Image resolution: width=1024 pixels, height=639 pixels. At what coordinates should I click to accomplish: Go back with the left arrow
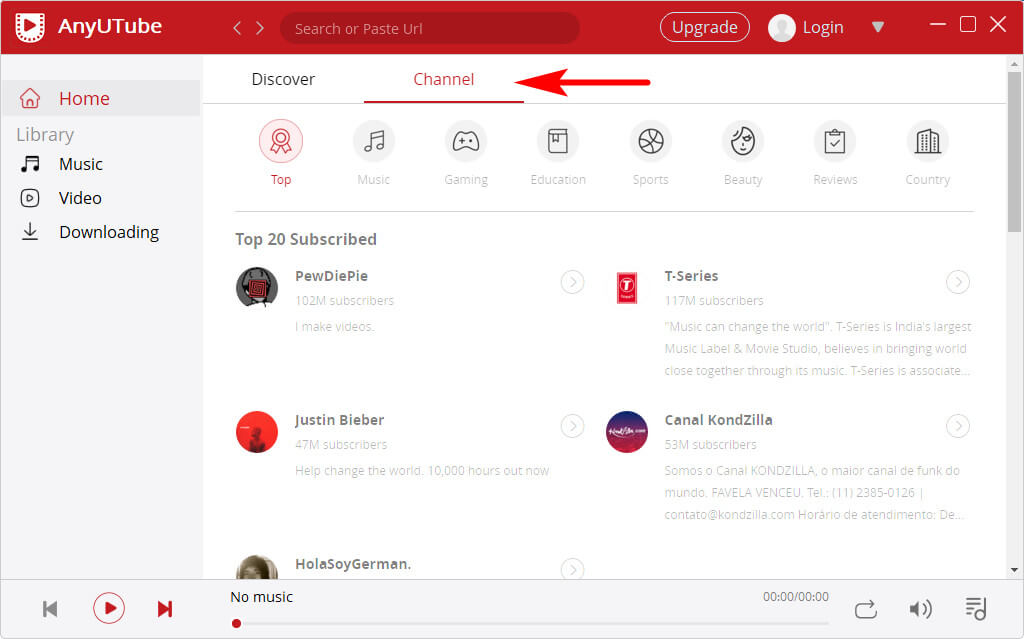pos(237,28)
